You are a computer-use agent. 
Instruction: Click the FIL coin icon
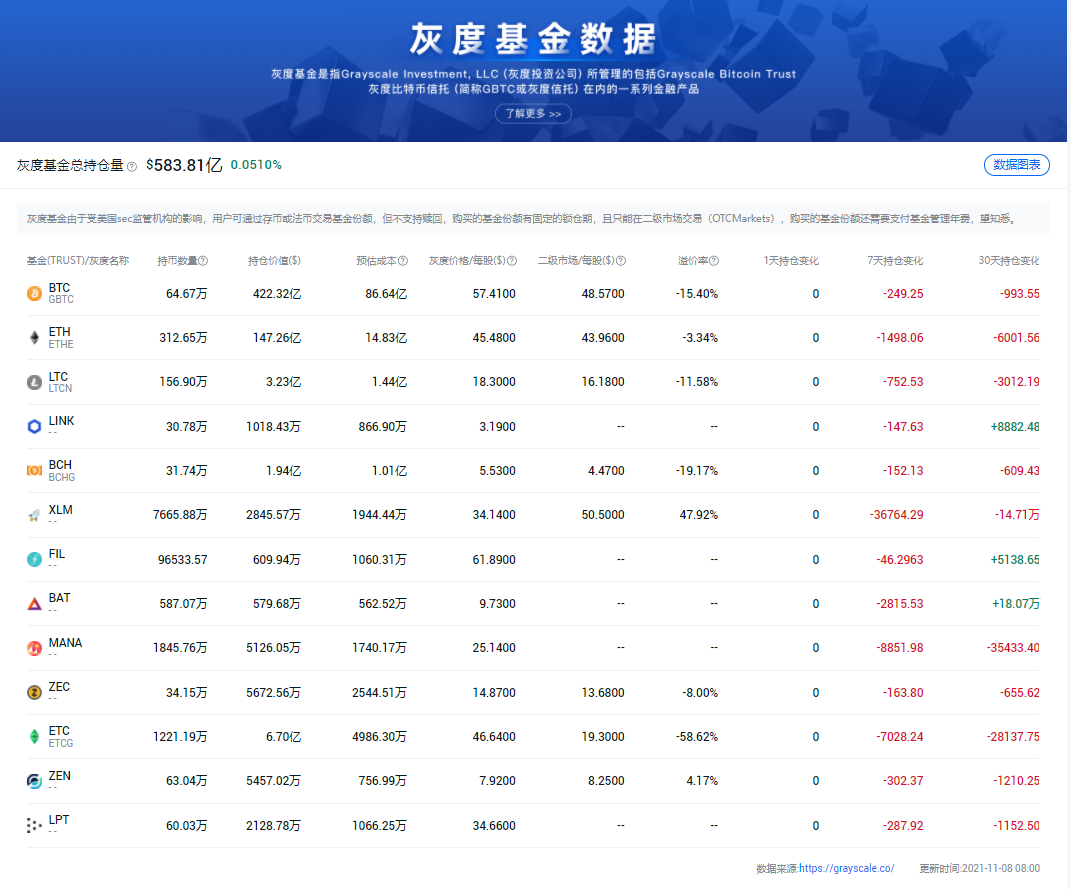pos(34,559)
